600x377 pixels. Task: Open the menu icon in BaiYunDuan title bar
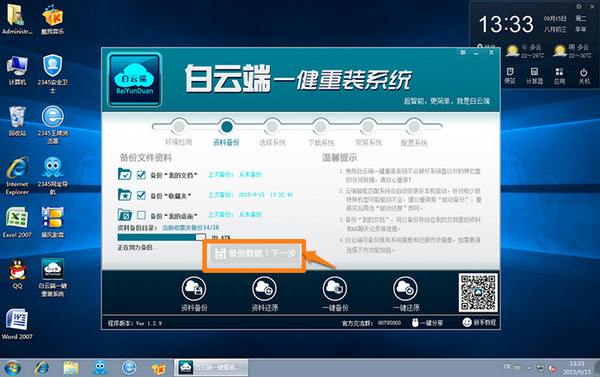[x=463, y=52]
